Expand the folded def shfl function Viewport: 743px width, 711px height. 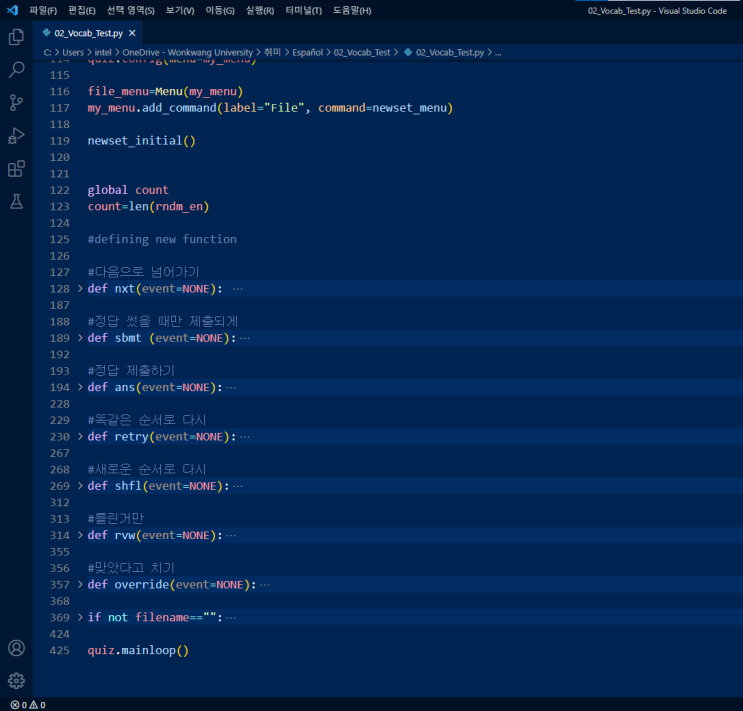(x=80, y=485)
